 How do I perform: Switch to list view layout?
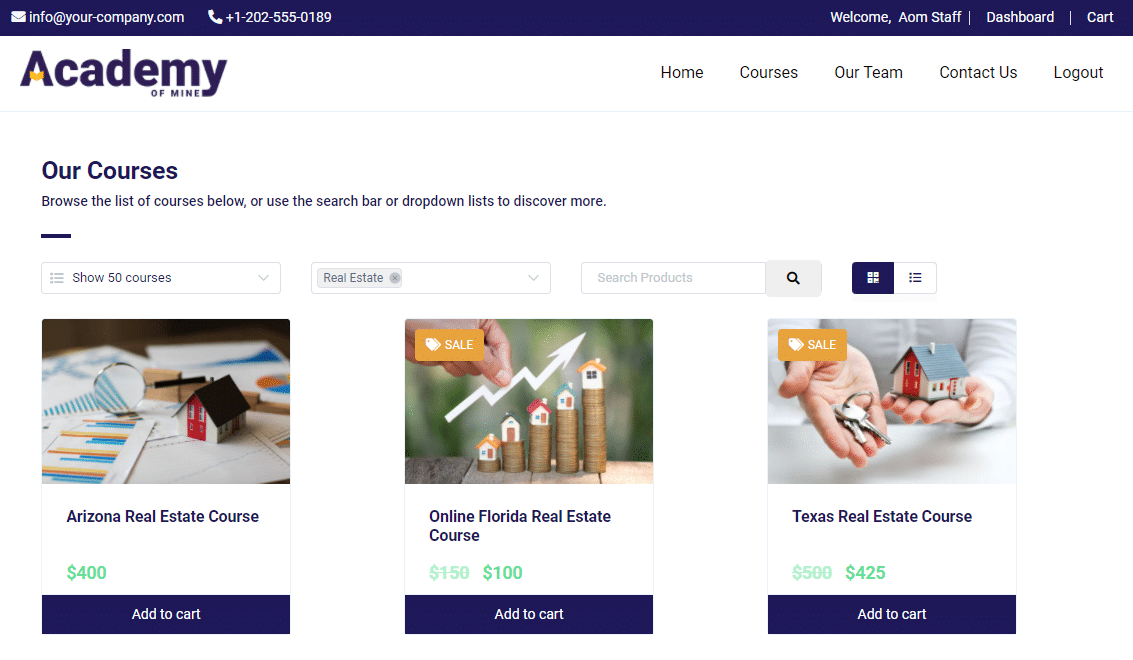click(915, 278)
